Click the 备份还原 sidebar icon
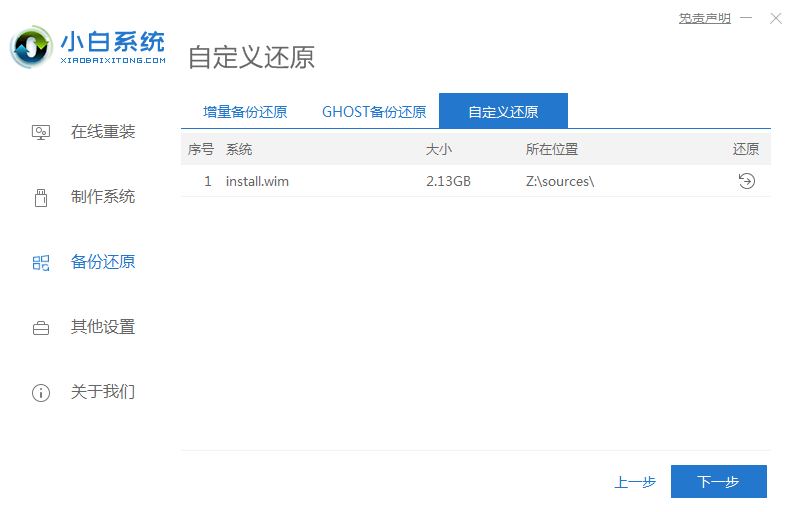This screenshot has height=512, width=800. click(41, 263)
